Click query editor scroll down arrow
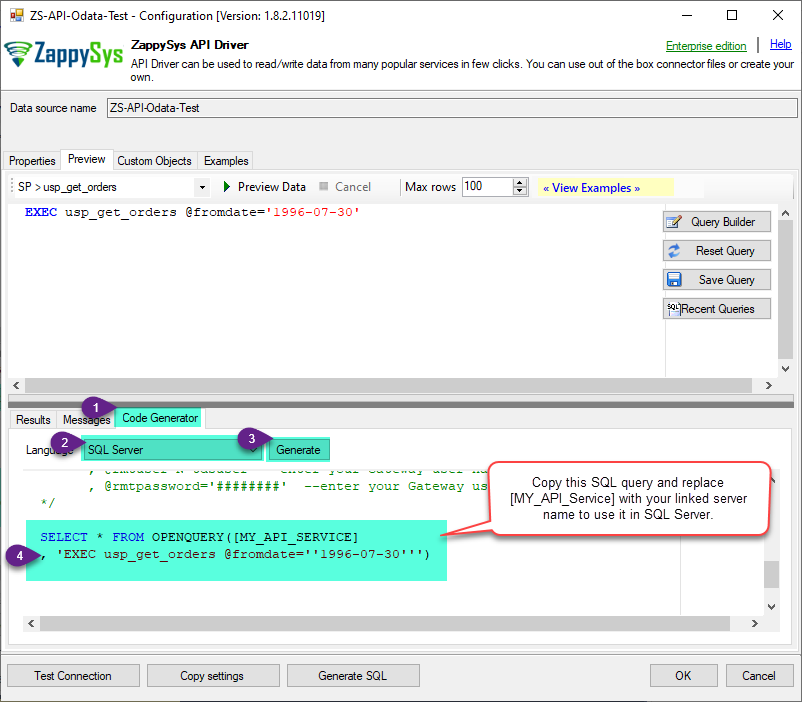 point(785,369)
